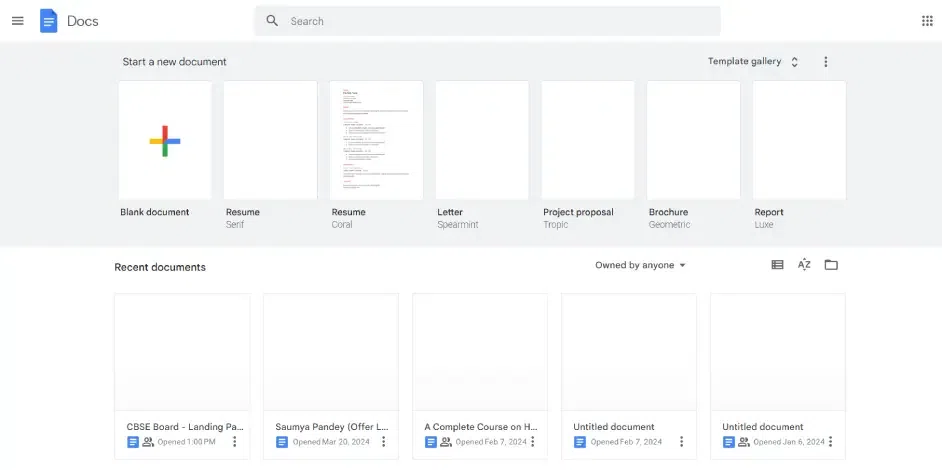Open more actions for CBSE Board document
This screenshot has height=470, width=942.
[x=235, y=442]
